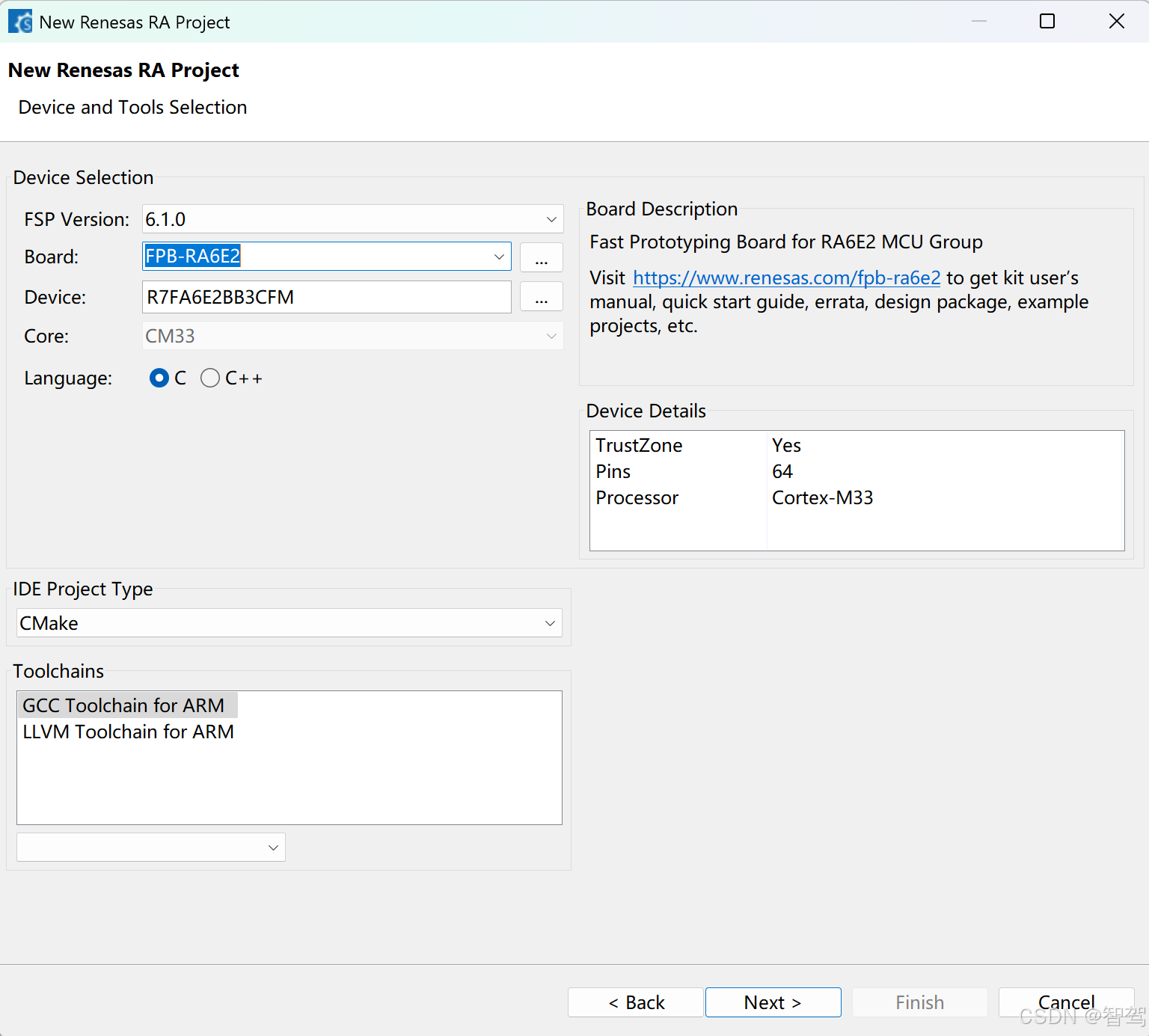Open the FSP Version dropdown

tap(352, 219)
